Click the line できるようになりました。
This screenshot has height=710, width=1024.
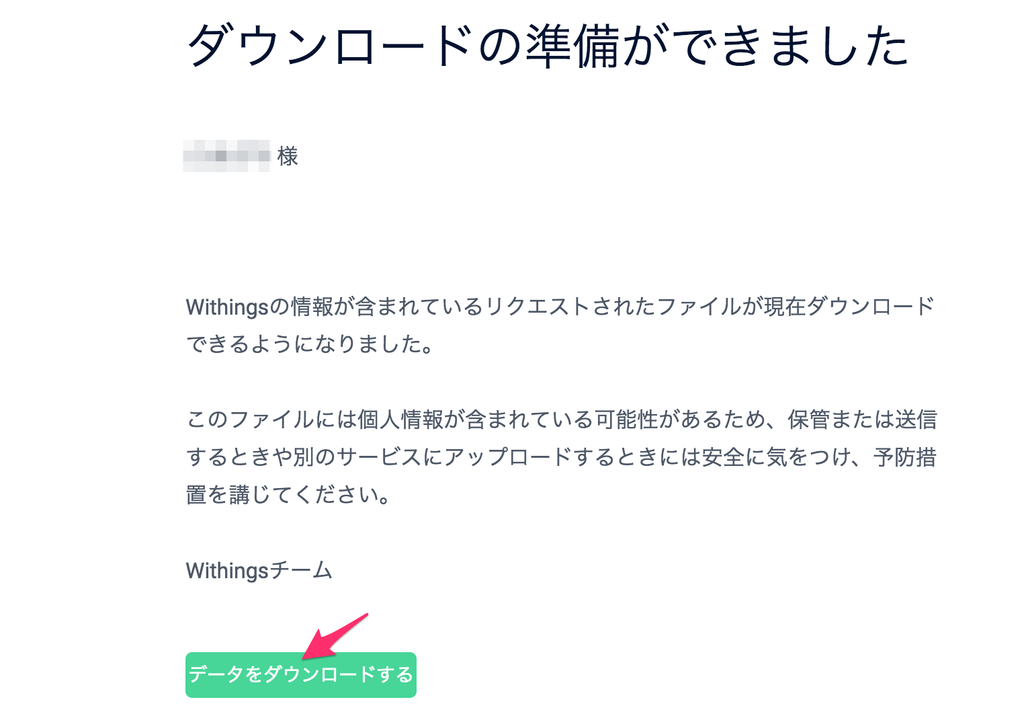(310, 344)
